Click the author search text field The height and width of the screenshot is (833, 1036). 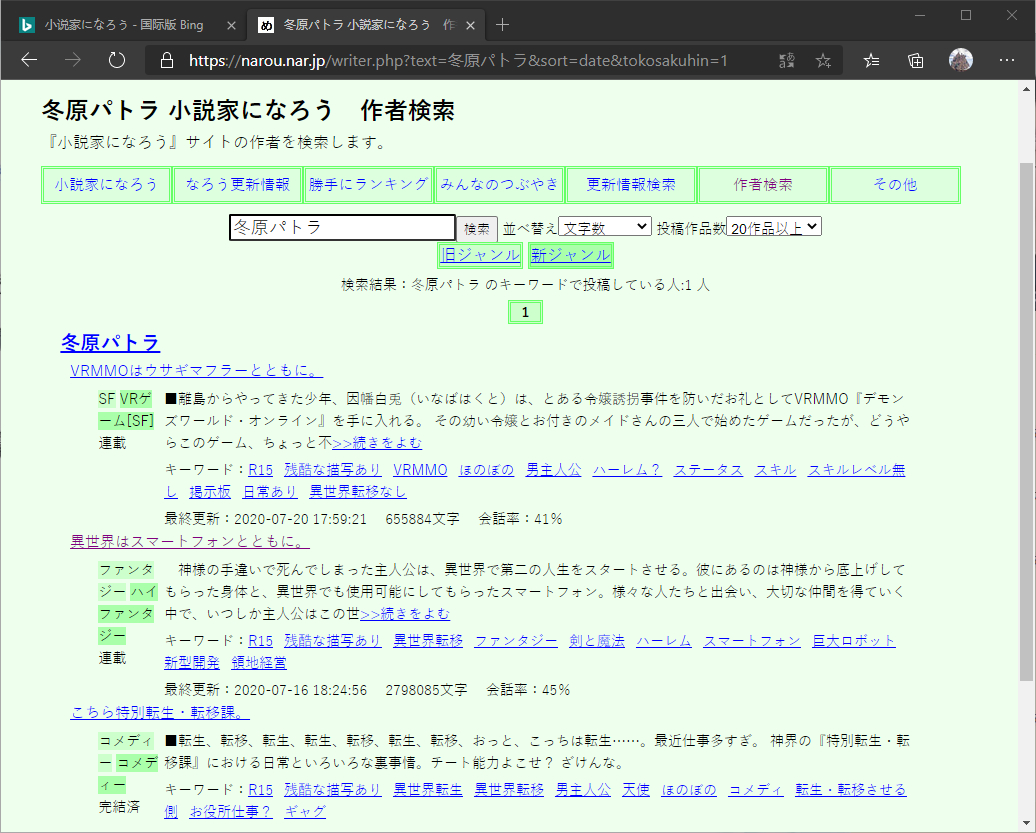click(342, 227)
